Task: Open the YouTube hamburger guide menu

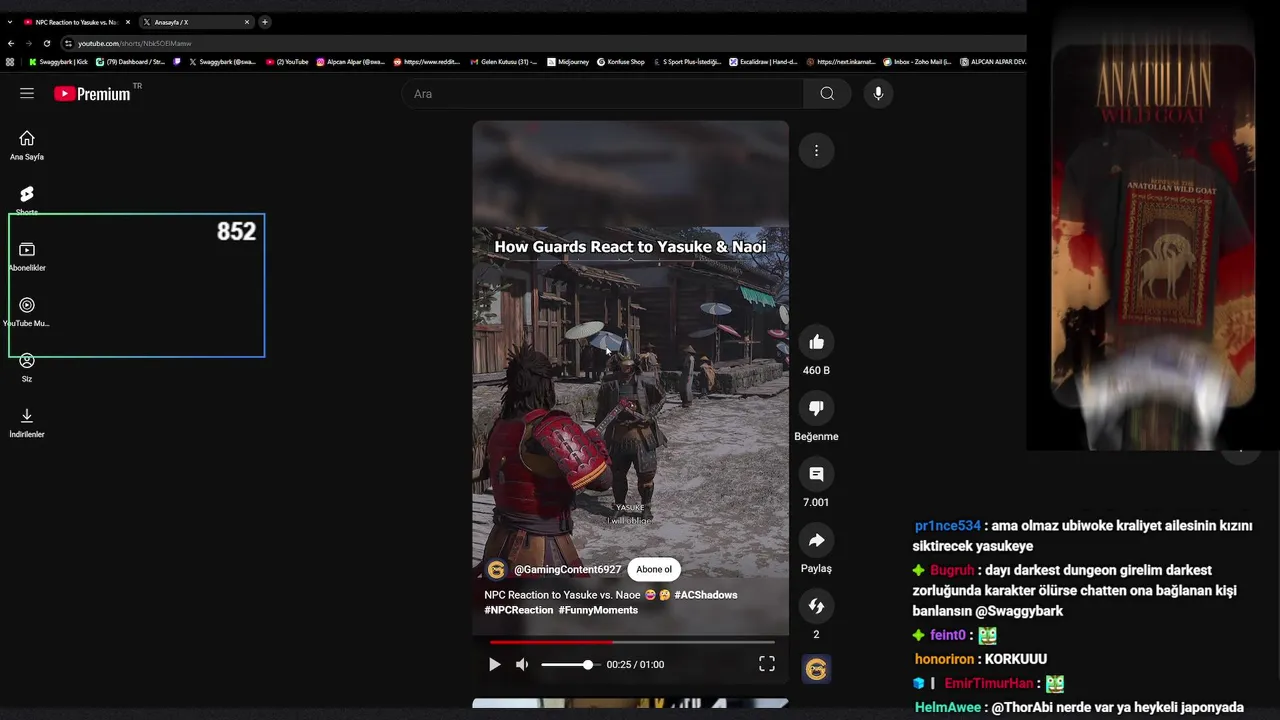Action: 27,93
